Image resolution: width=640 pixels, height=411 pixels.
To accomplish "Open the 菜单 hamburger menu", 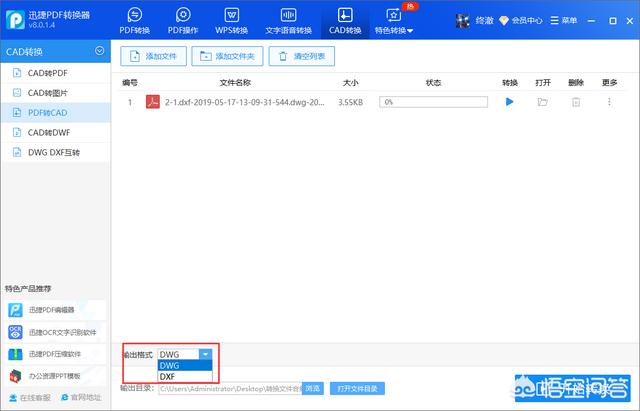I will point(563,20).
